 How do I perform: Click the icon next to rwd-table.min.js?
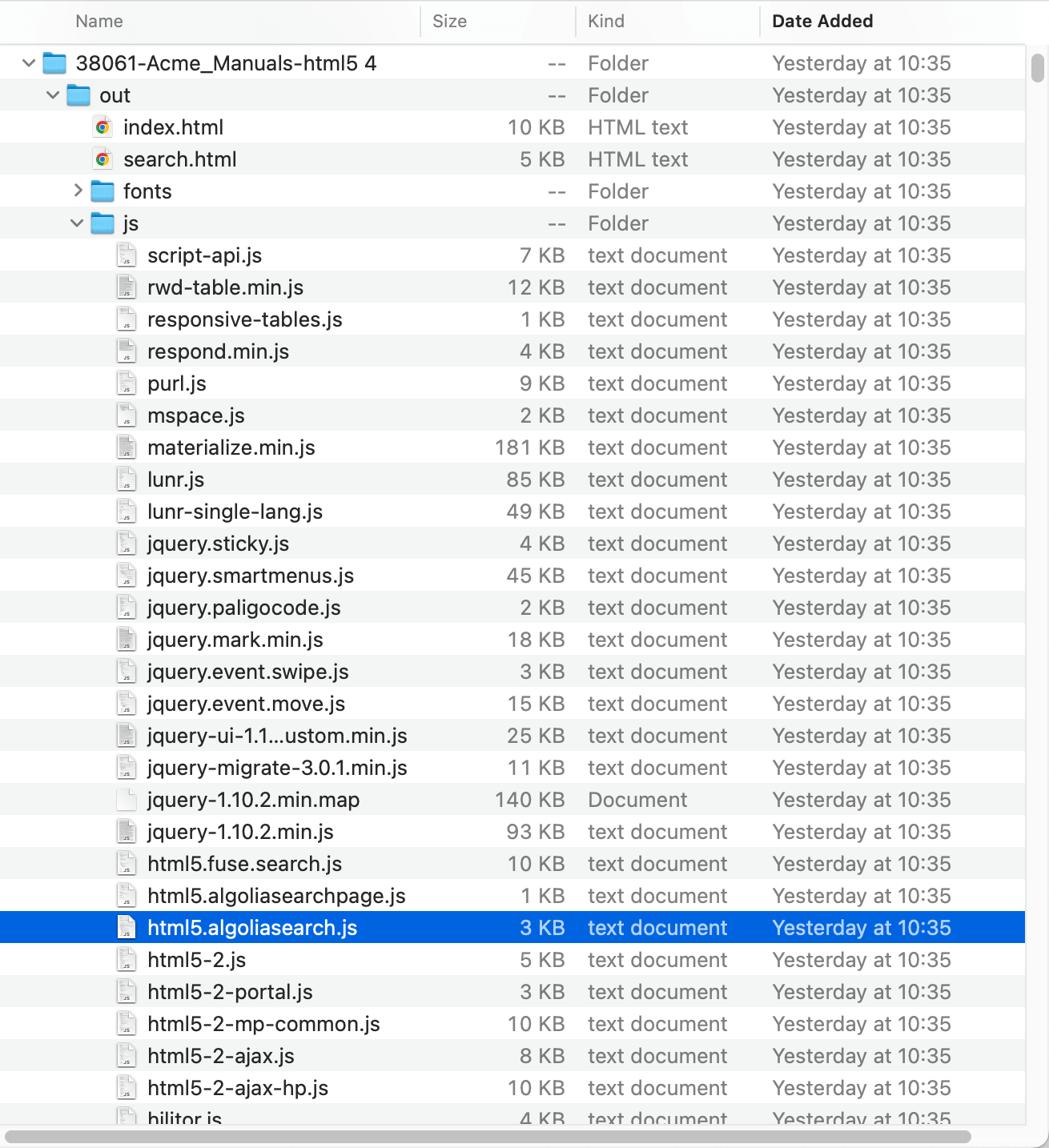pyautogui.click(x=127, y=287)
